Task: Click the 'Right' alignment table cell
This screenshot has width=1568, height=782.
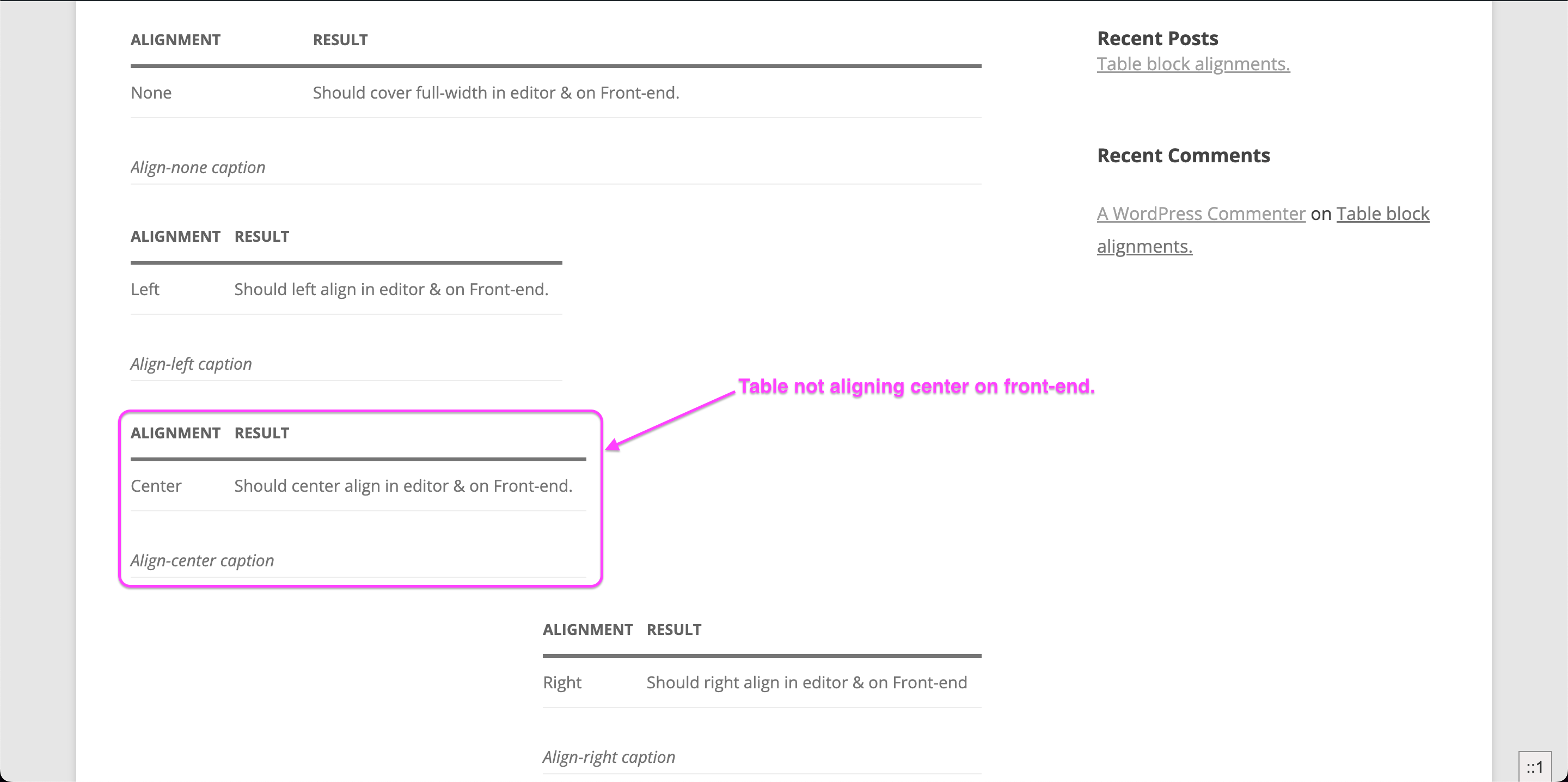Action: click(x=562, y=683)
